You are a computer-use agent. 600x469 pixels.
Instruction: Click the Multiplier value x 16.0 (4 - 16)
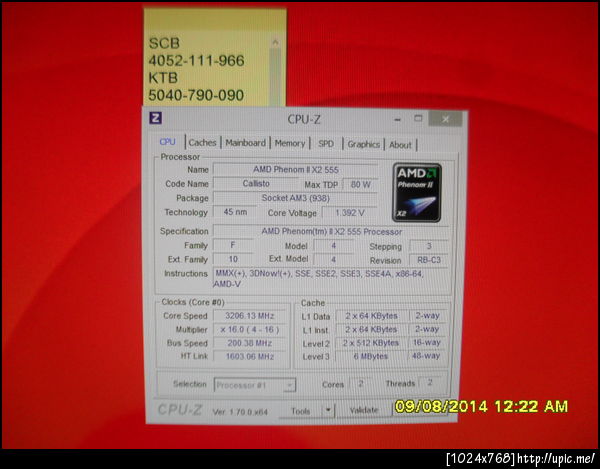249,329
